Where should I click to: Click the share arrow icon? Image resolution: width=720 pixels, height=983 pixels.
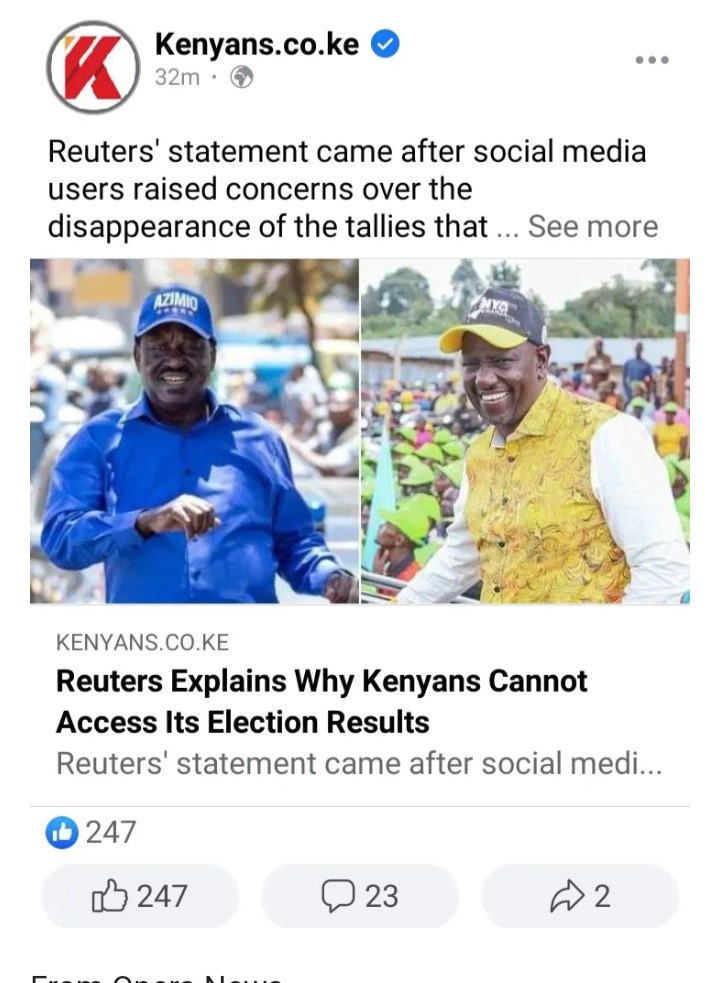pyautogui.click(x=567, y=896)
